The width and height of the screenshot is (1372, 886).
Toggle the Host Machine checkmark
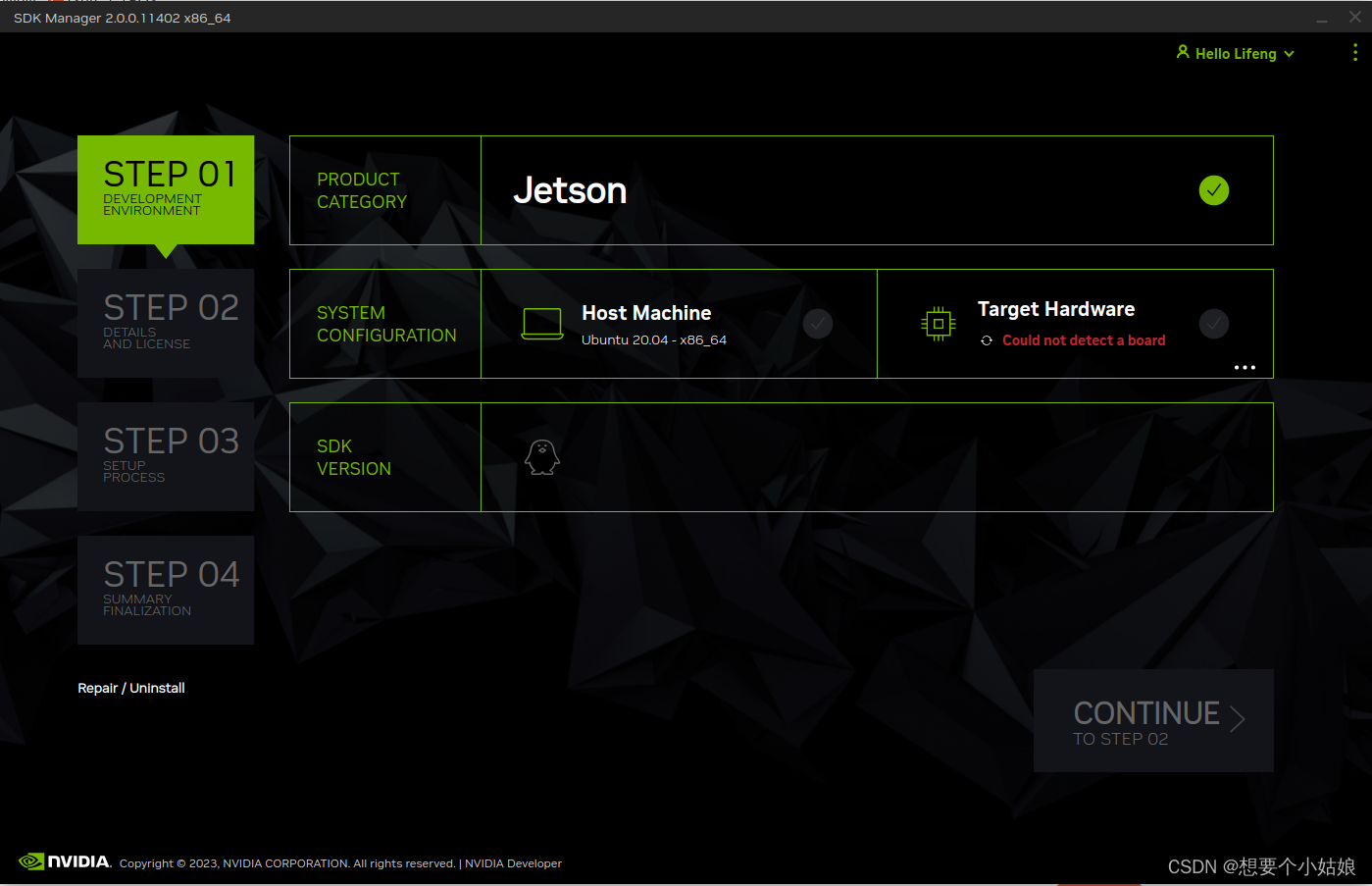pyautogui.click(x=818, y=324)
